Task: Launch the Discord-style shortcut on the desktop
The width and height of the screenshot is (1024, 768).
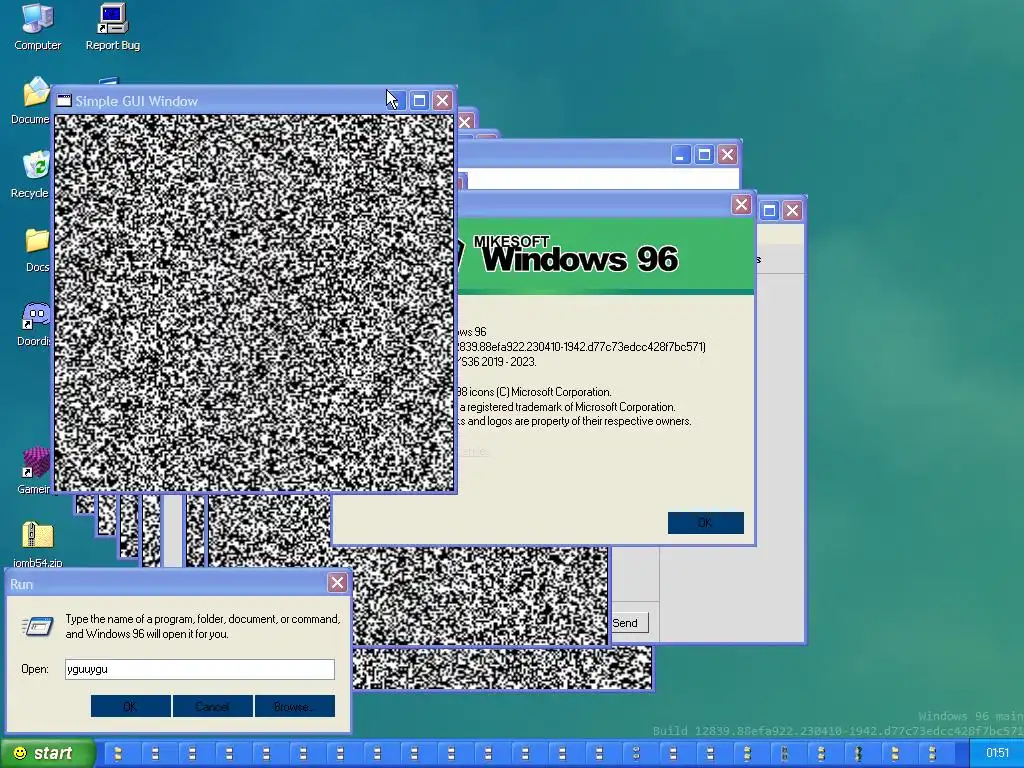Action: click(x=34, y=324)
